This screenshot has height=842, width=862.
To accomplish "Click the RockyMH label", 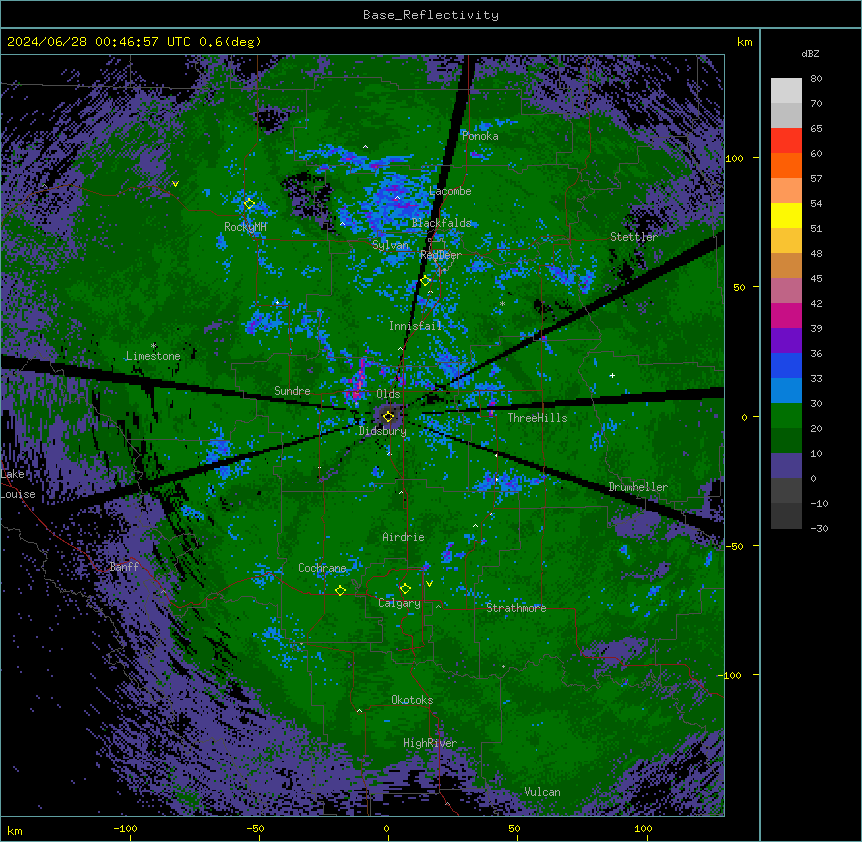I will click(x=245, y=226).
